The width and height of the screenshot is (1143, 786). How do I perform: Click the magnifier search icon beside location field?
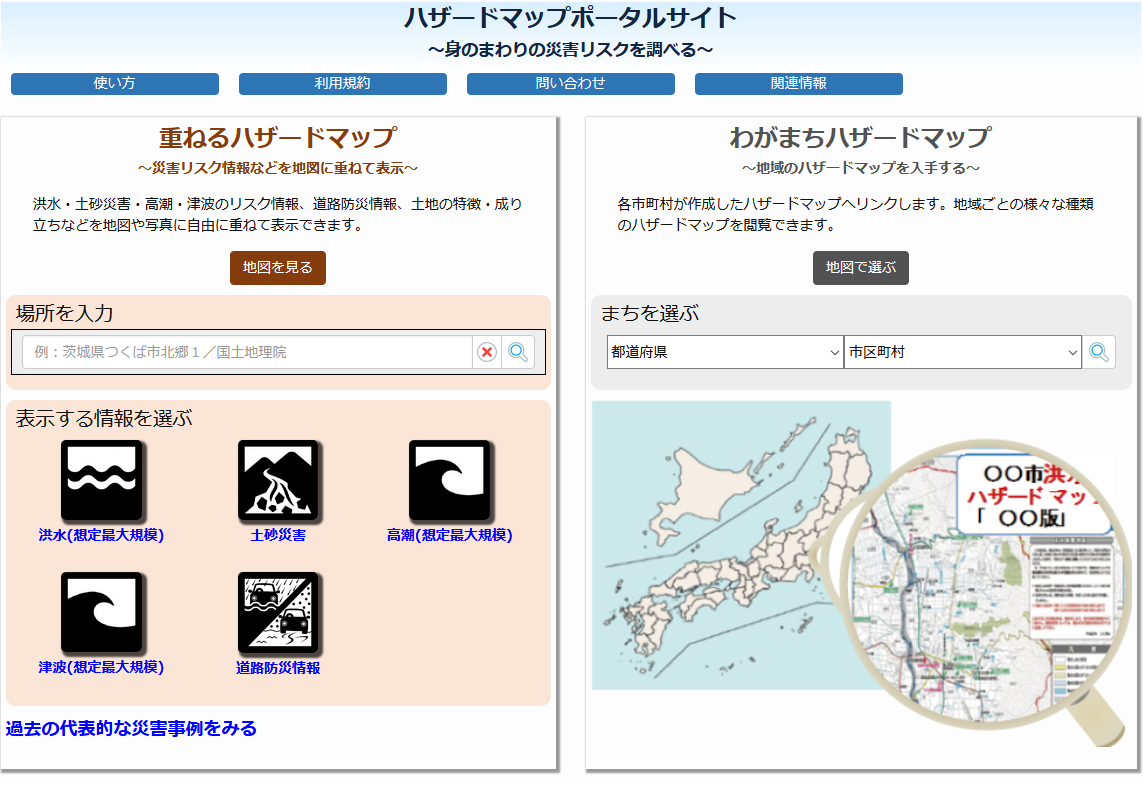point(518,352)
